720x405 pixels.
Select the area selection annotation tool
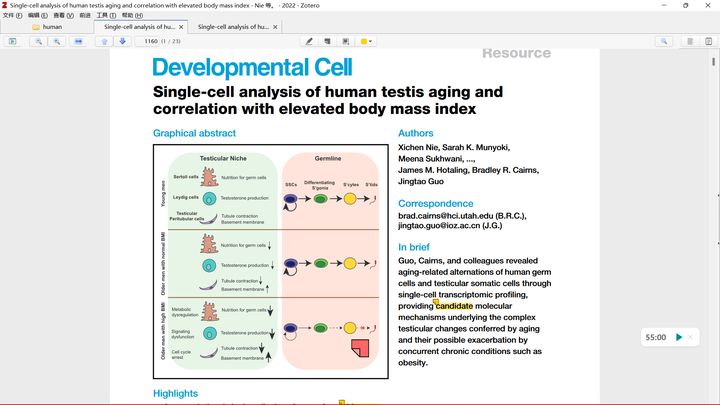346,41
